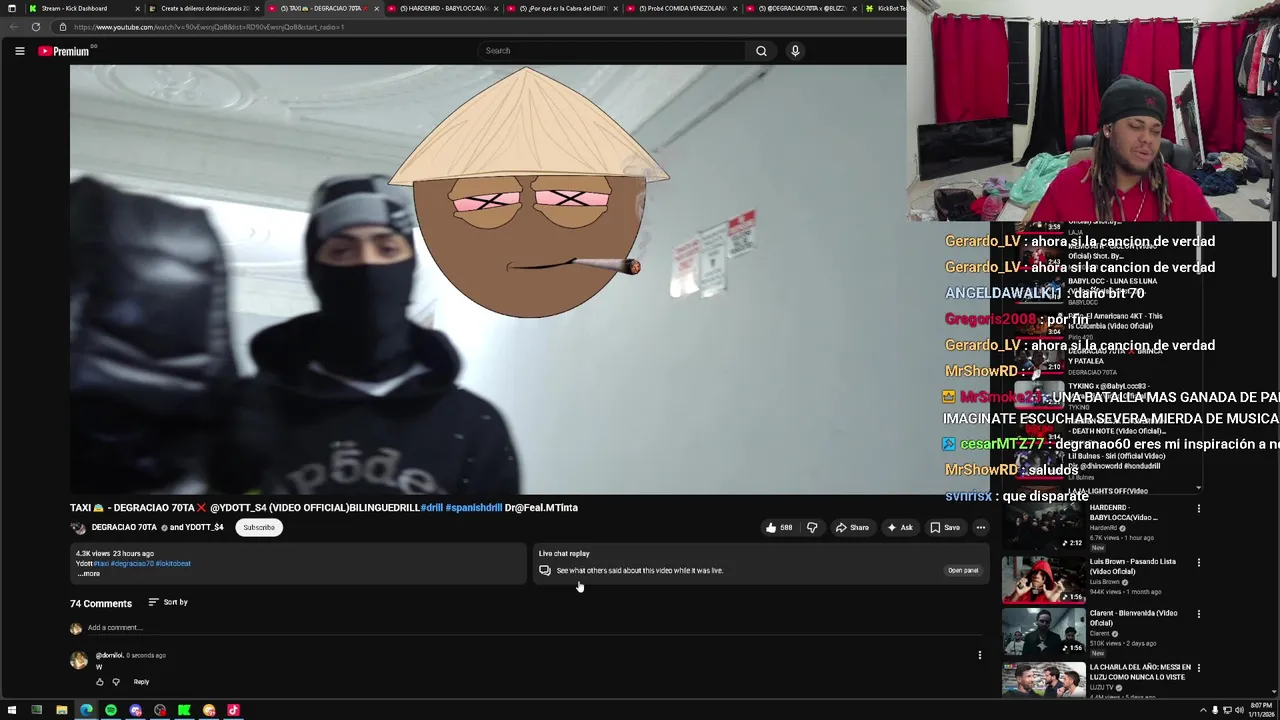Go back with browser back arrow

[x=12, y=27]
